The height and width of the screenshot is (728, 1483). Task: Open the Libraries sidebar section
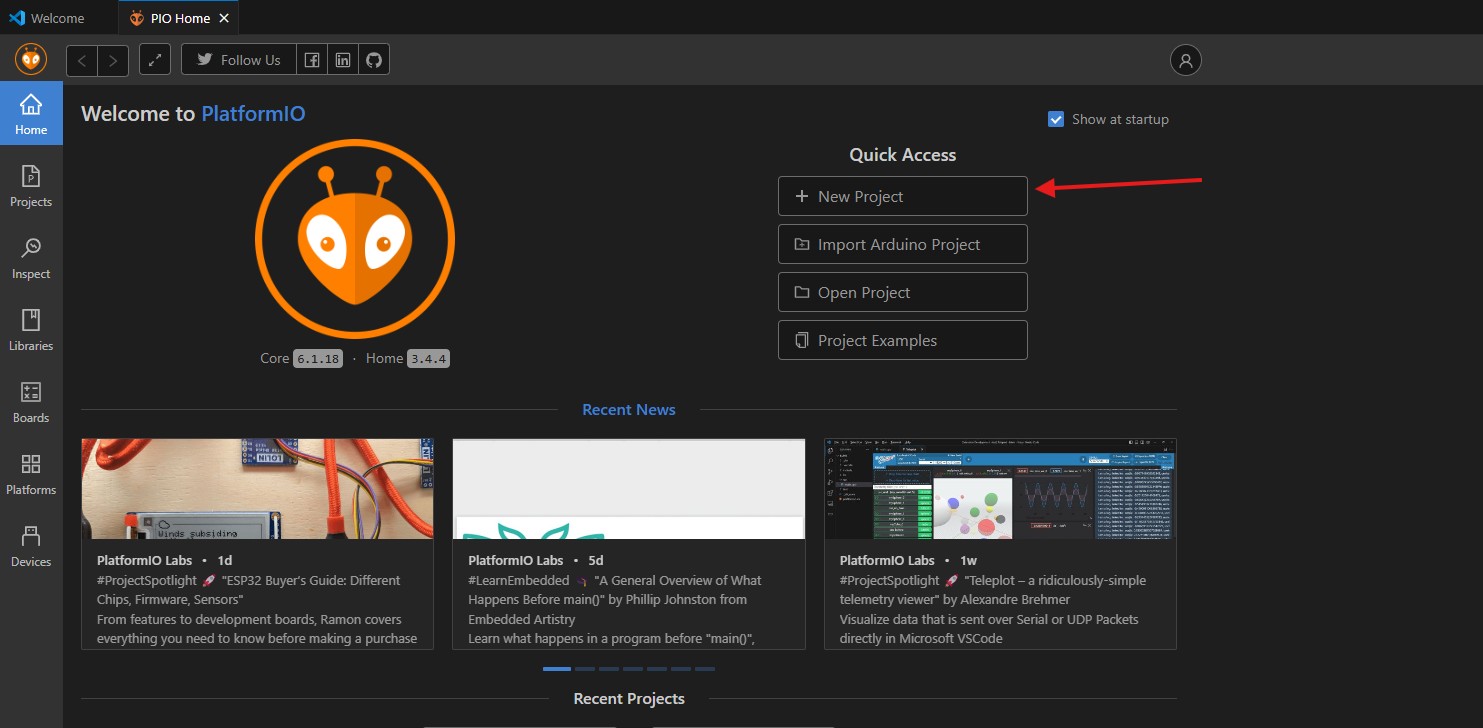[x=31, y=330]
